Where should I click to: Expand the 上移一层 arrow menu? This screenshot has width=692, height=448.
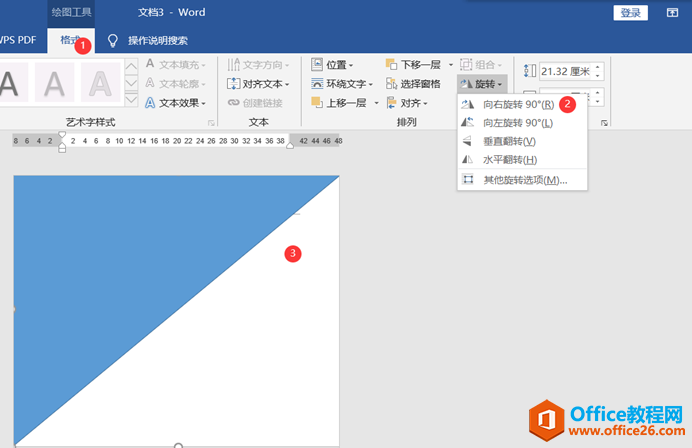[x=376, y=103]
